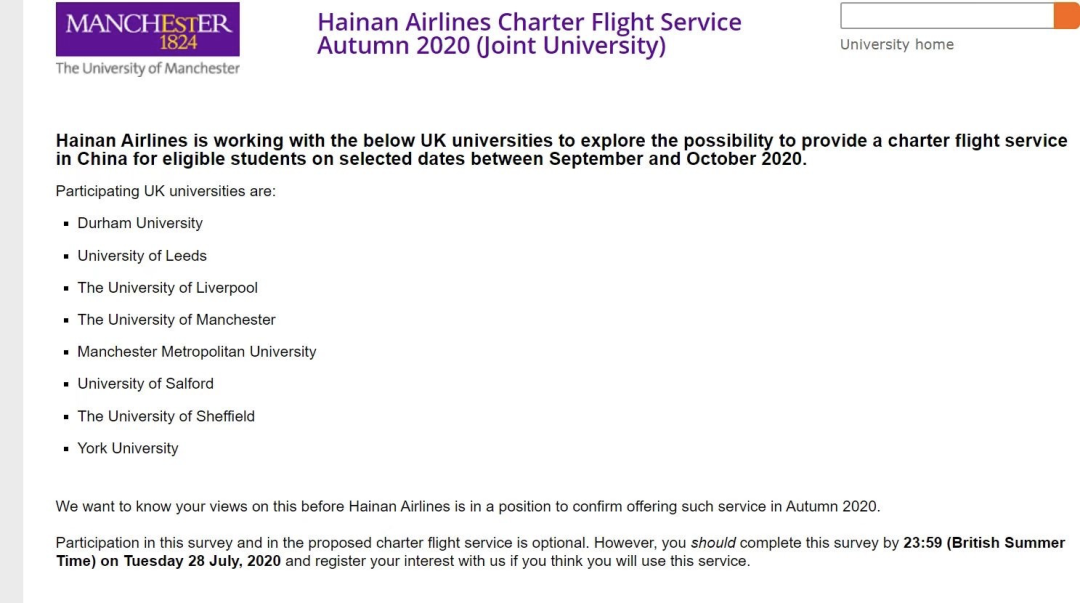Screen dimensions: 1080x603
Task: Select the University of Salford entry
Action: click(145, 384)
